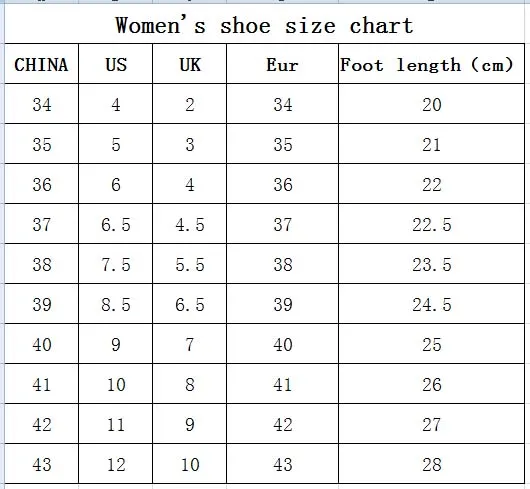Click the Eur header cell

(283, 64)
